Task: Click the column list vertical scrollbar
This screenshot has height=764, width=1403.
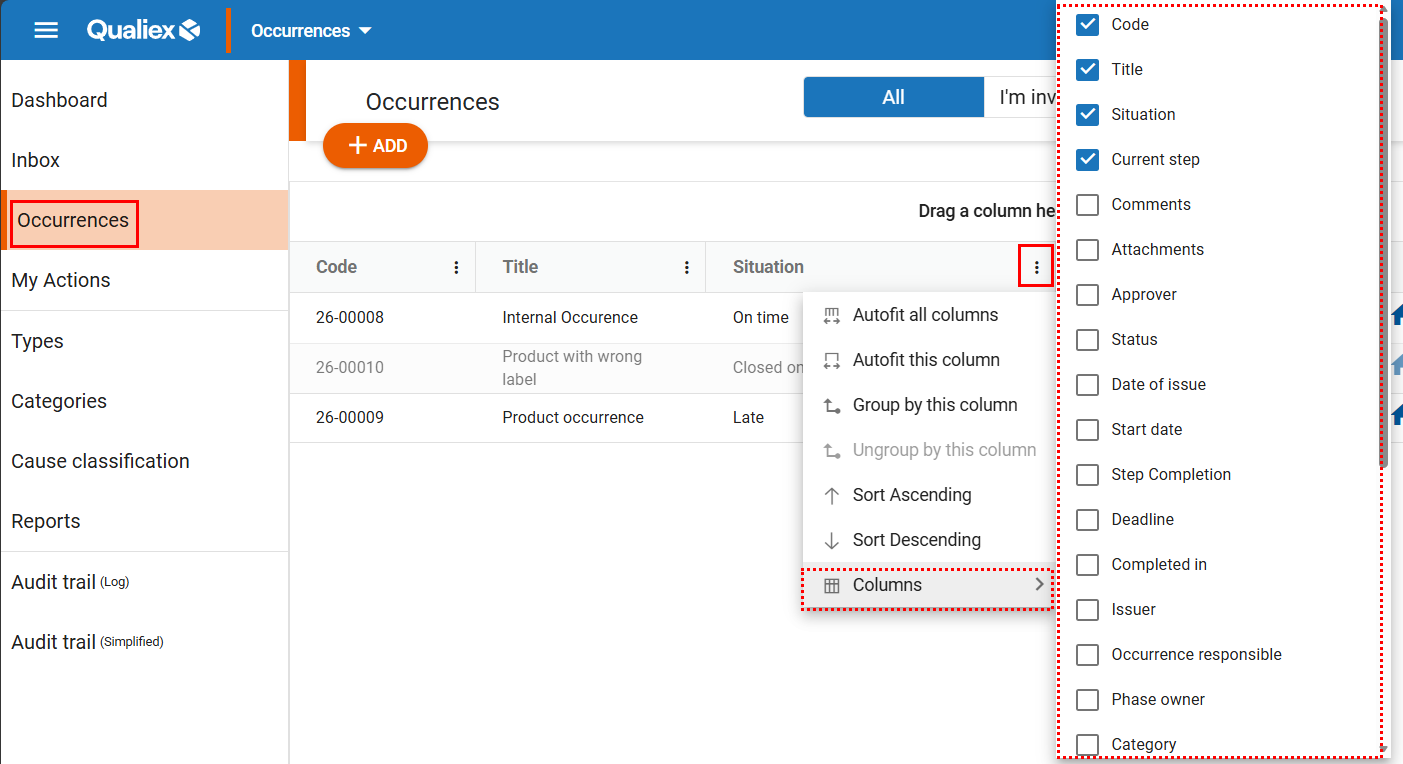Action: click(1383, 240)
